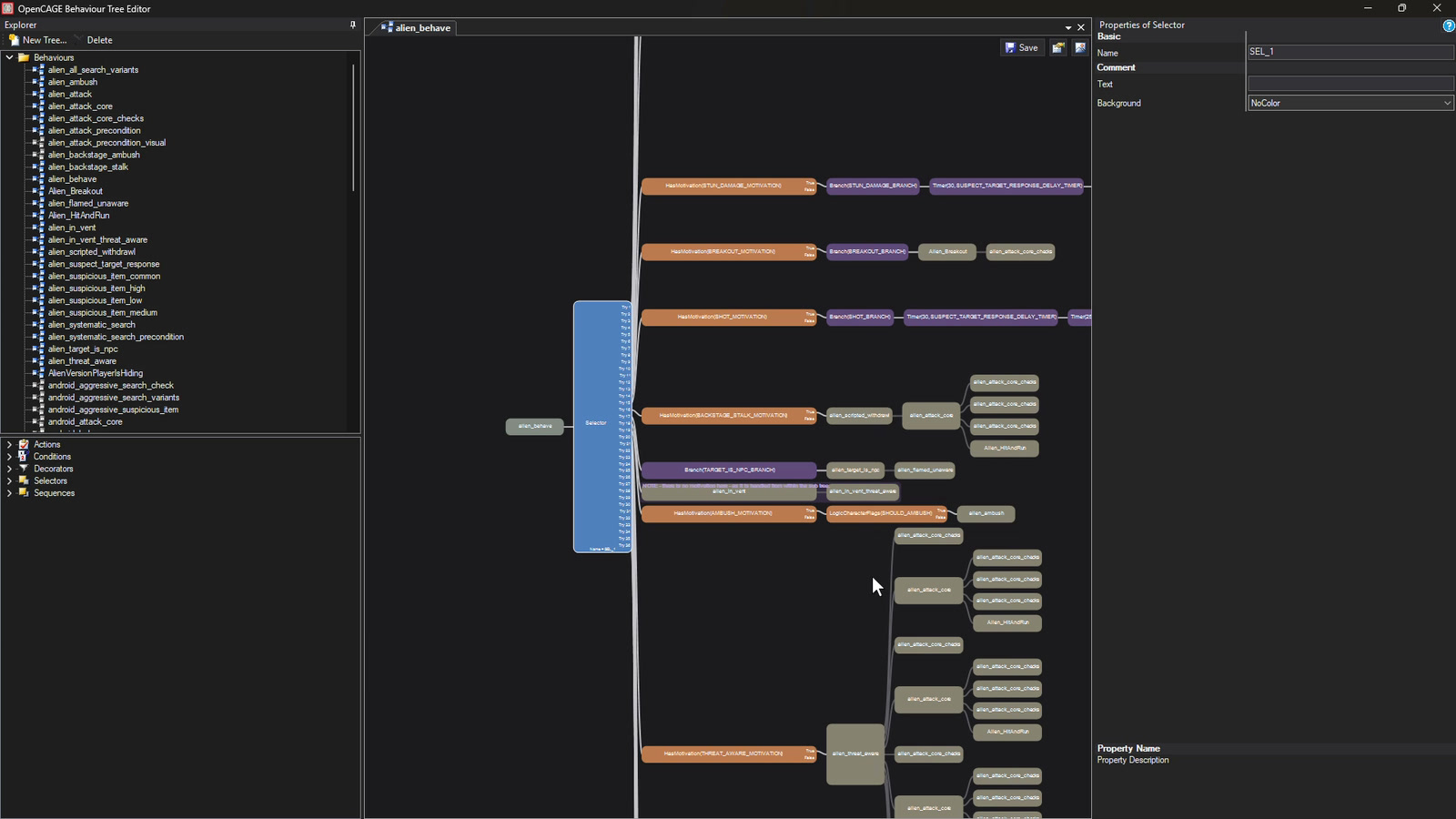
Task: Select alien_ambush in Behaviours tree
Action: coord(72,82)
